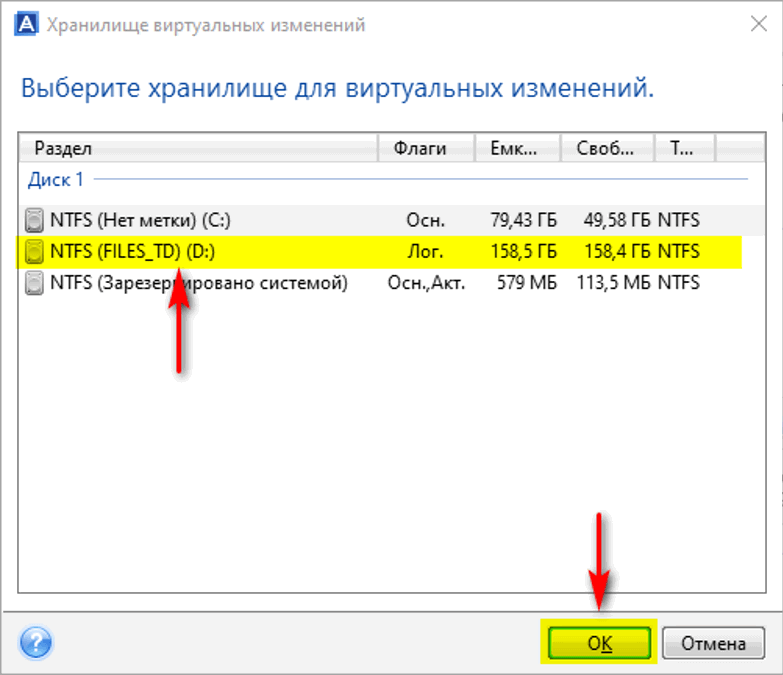Click the 49,58 ГБ free space value

tap(617, 220)
